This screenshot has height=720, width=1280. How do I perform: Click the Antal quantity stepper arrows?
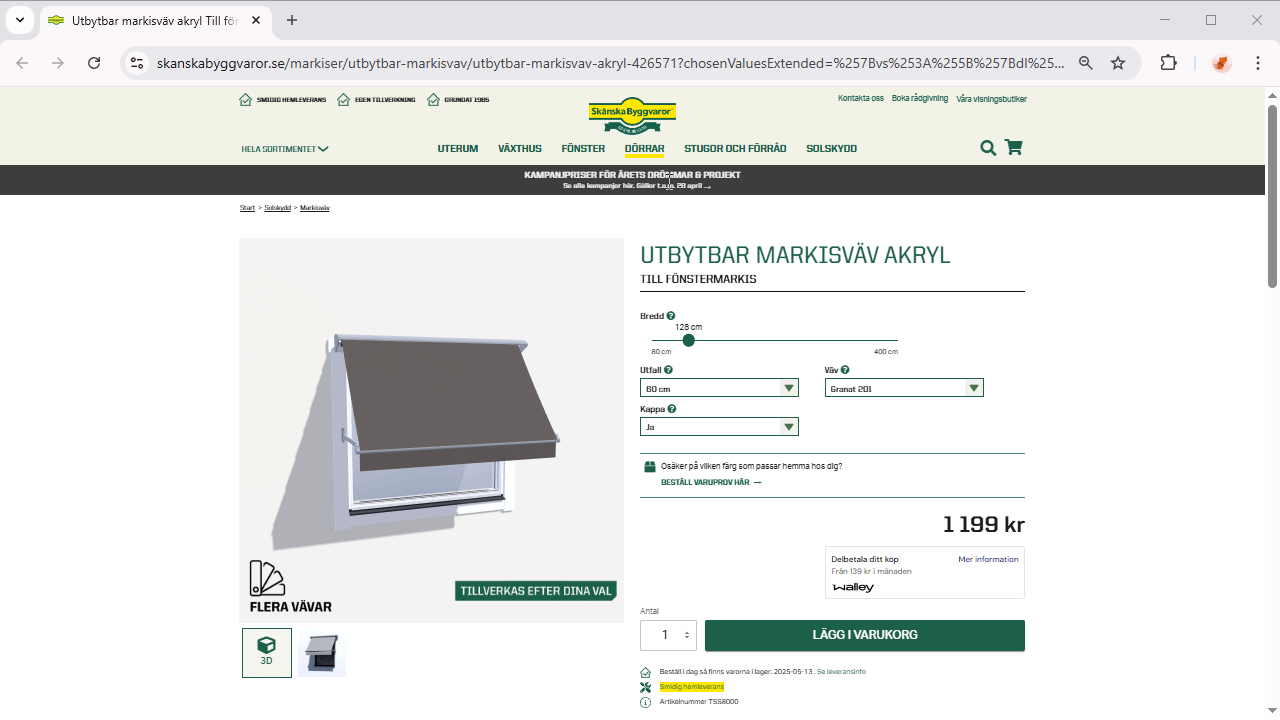point(687,635)
